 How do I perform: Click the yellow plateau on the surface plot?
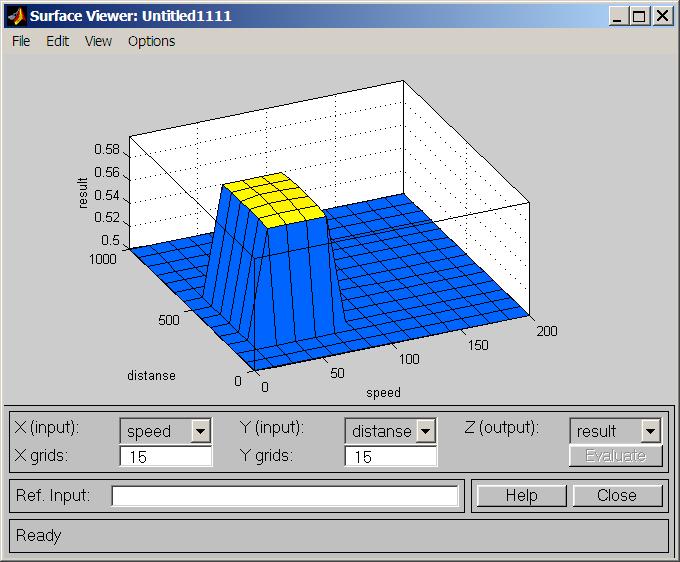(273, 196)
